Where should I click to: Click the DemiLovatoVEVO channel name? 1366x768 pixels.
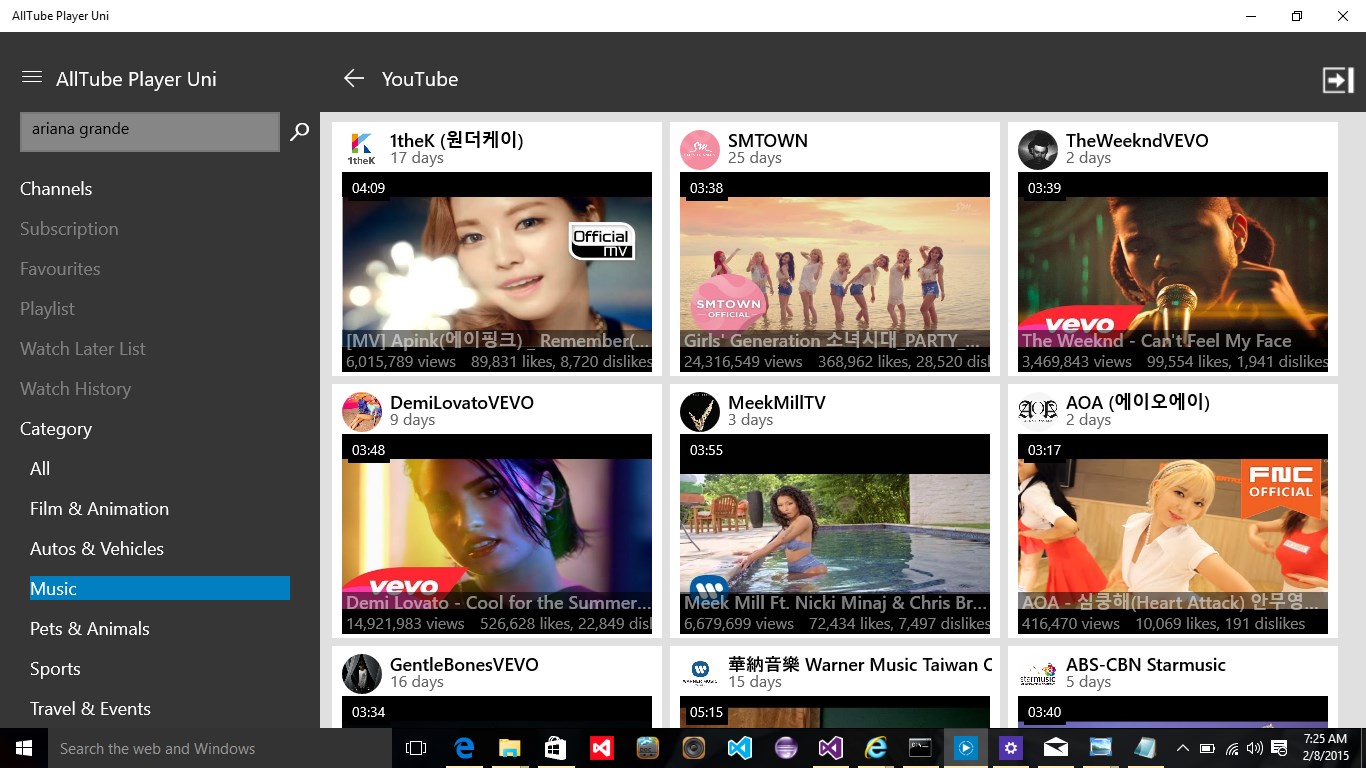[x=462, y=403]
